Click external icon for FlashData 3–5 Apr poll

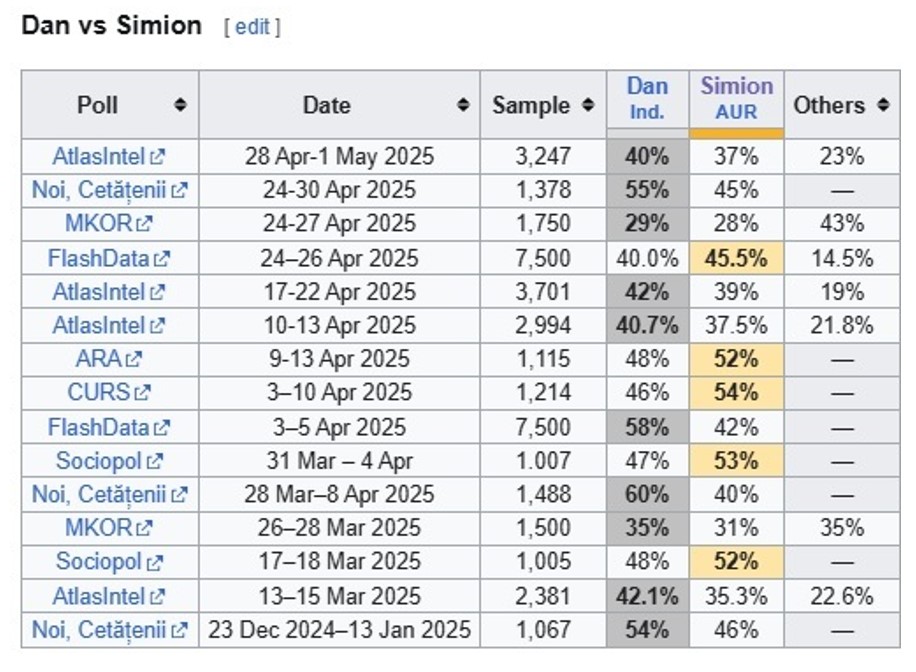(162, 428)
